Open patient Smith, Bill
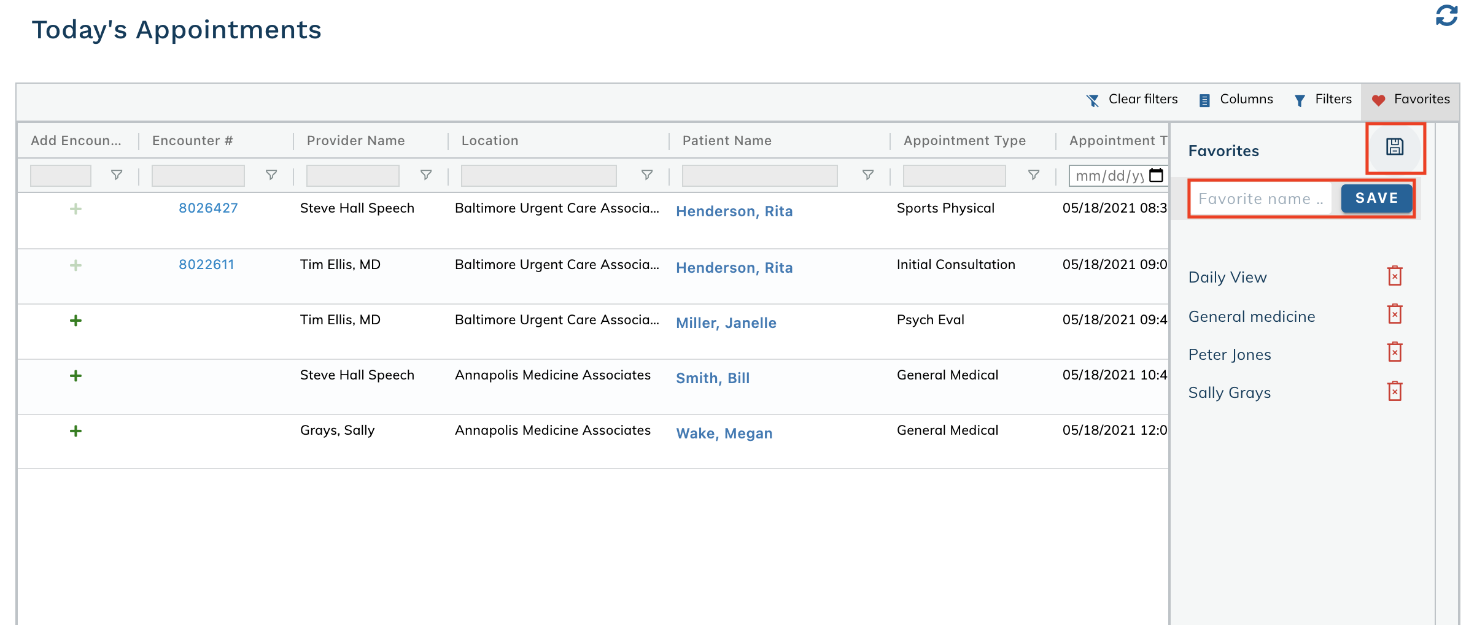 click(x=712, y=377)
